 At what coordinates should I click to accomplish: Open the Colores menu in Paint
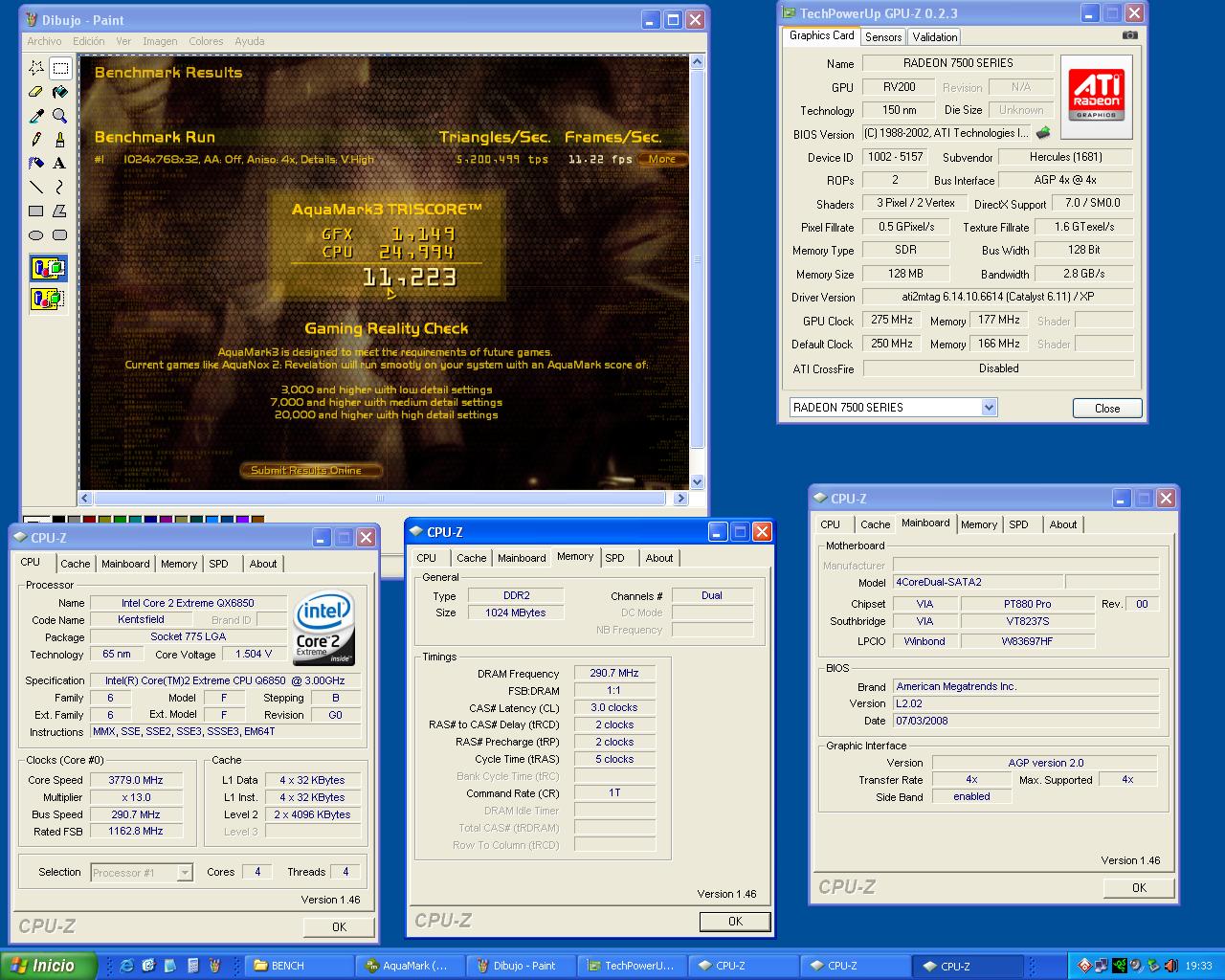[206, 41]
